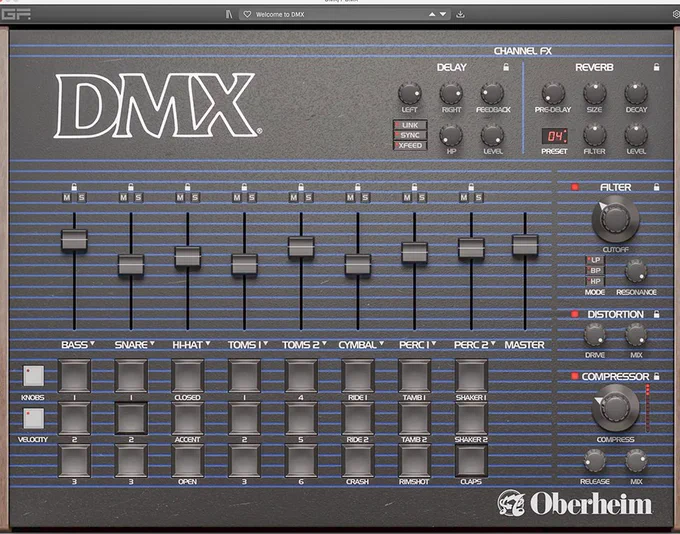Go to next preset with down arrow

443,14
